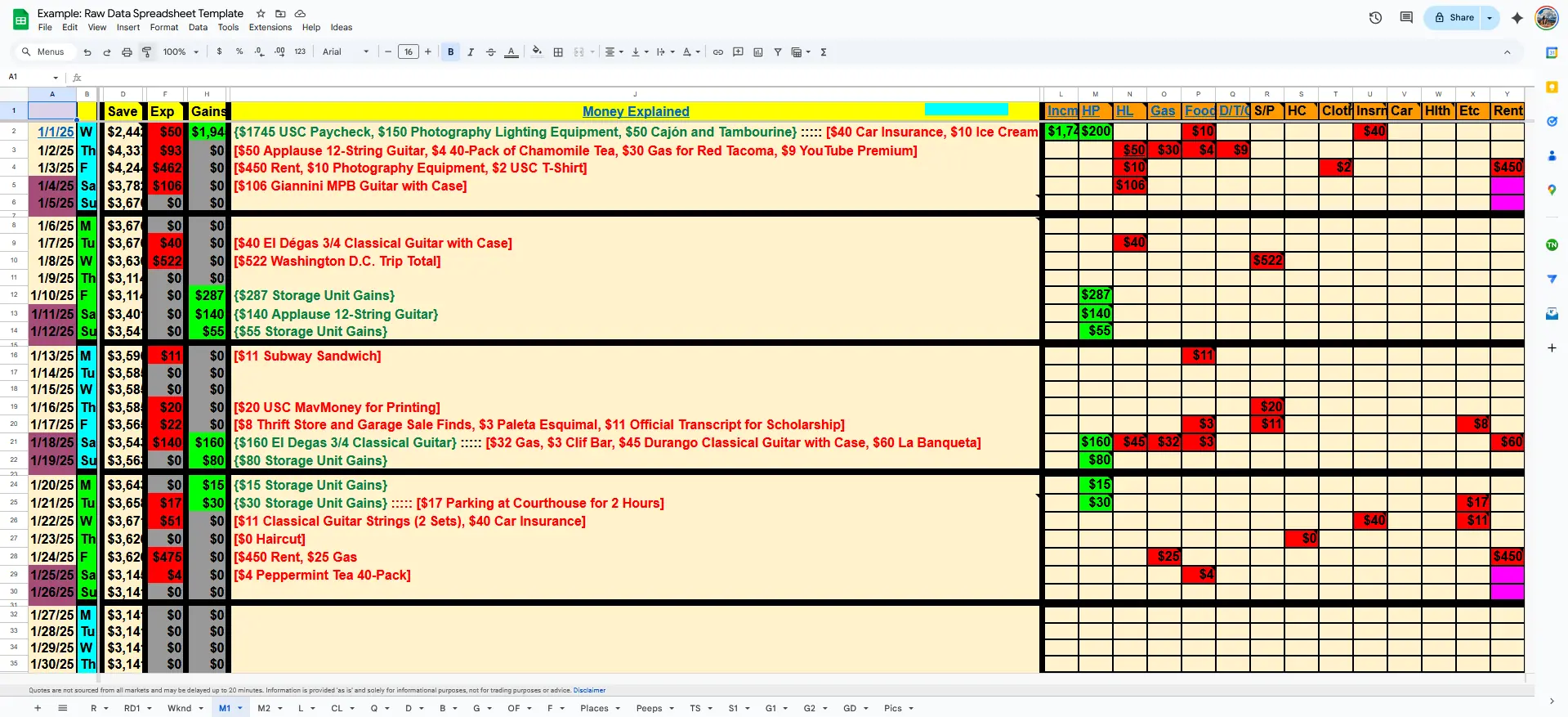Switch to the Places sheet tab

coord(601,708)
